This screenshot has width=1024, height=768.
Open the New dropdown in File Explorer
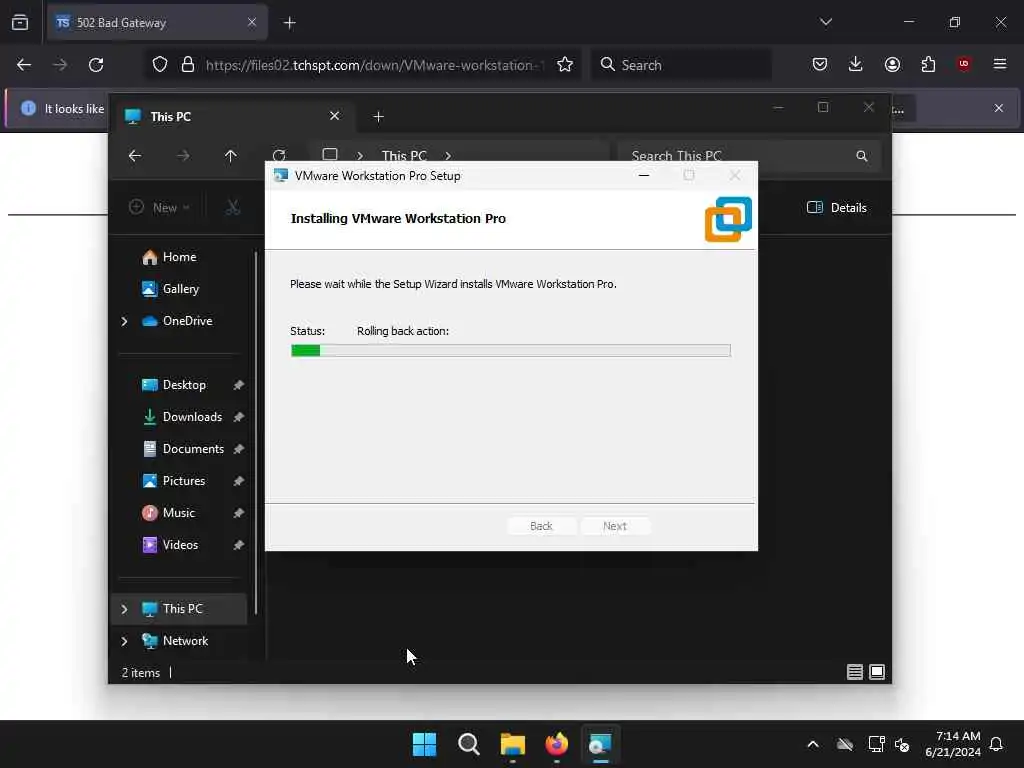tap(160, 208)
